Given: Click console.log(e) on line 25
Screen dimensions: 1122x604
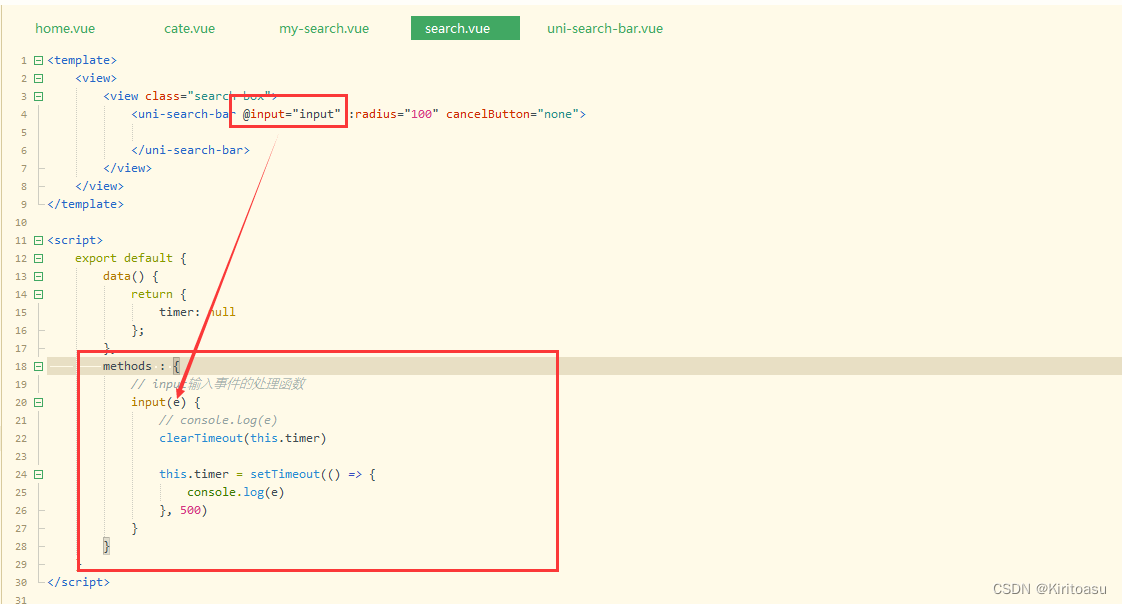Looking at the screenshot, I should point(235,492).
